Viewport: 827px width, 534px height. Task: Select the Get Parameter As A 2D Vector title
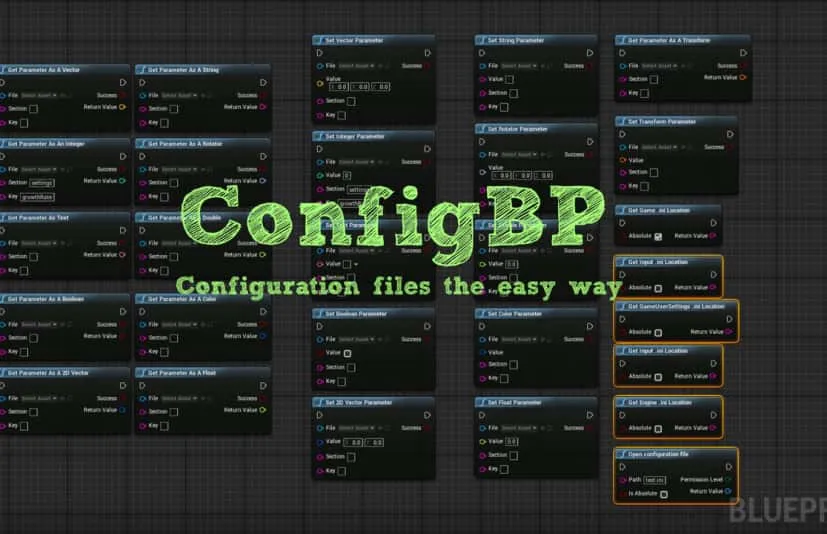[x=48, y=373]
